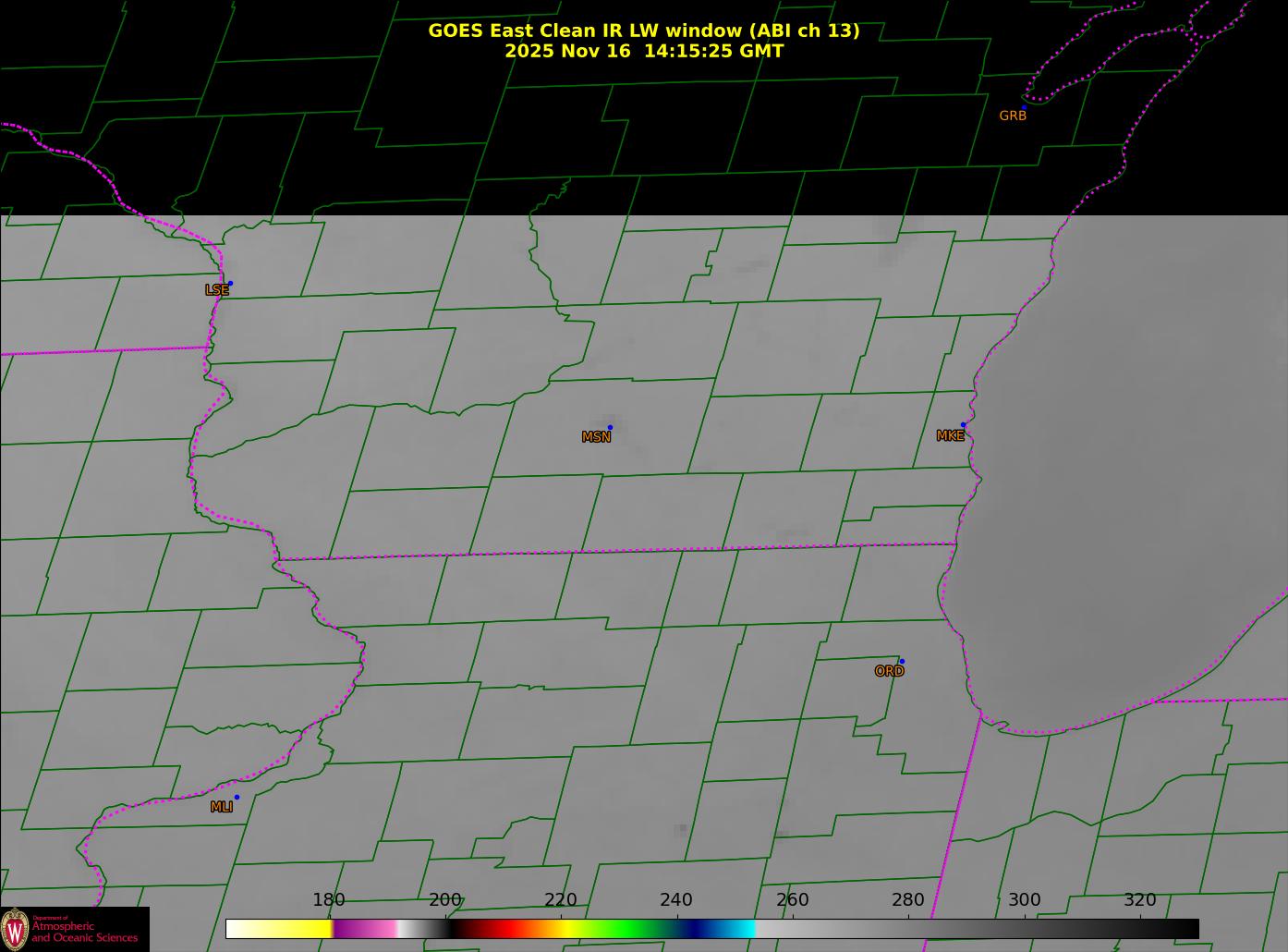This screenshot has width=1288, height=952.
Task: Click the LSE station label
Action: [216, 289]
